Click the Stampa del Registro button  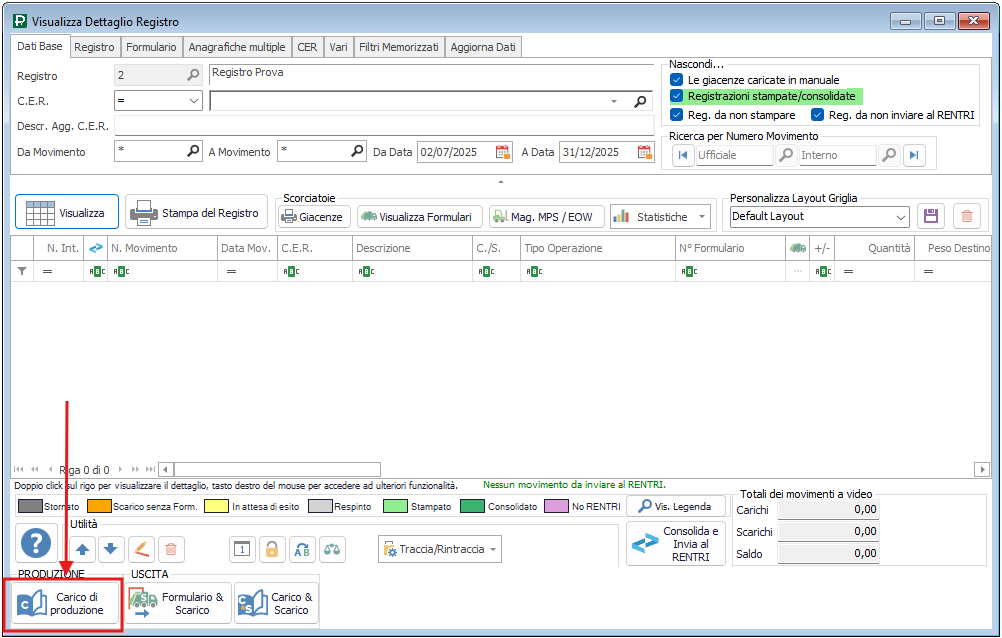tap(197, 213)
